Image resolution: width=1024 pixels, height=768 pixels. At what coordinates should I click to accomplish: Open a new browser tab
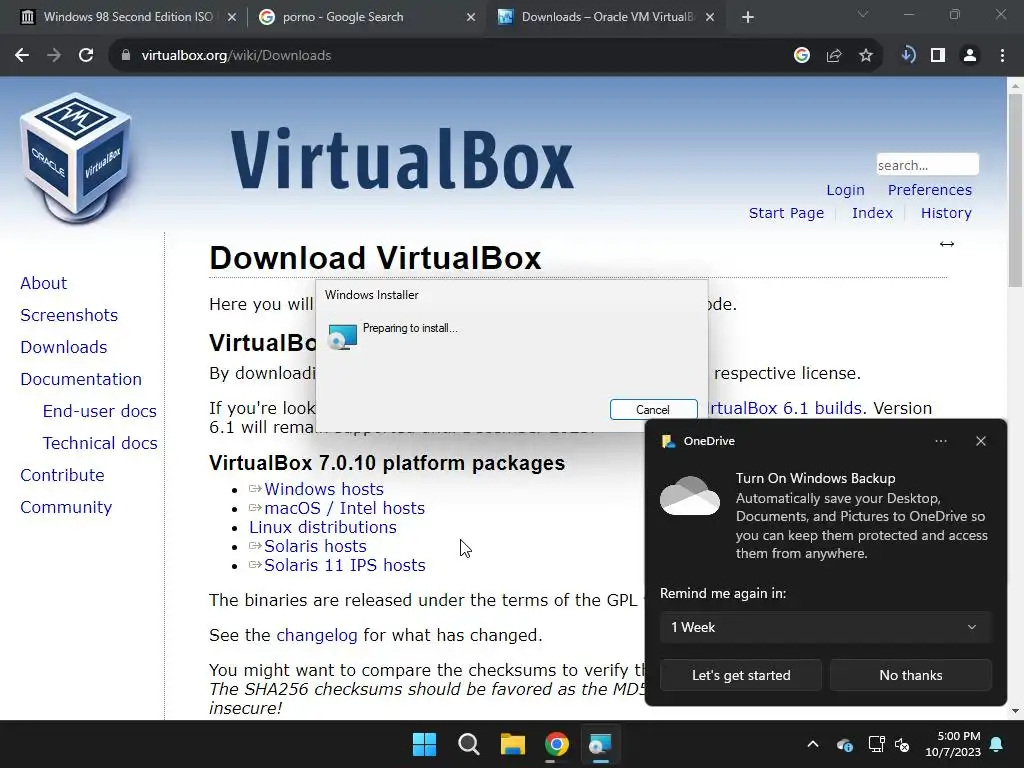pyautogui.click(x=748, y=17)
